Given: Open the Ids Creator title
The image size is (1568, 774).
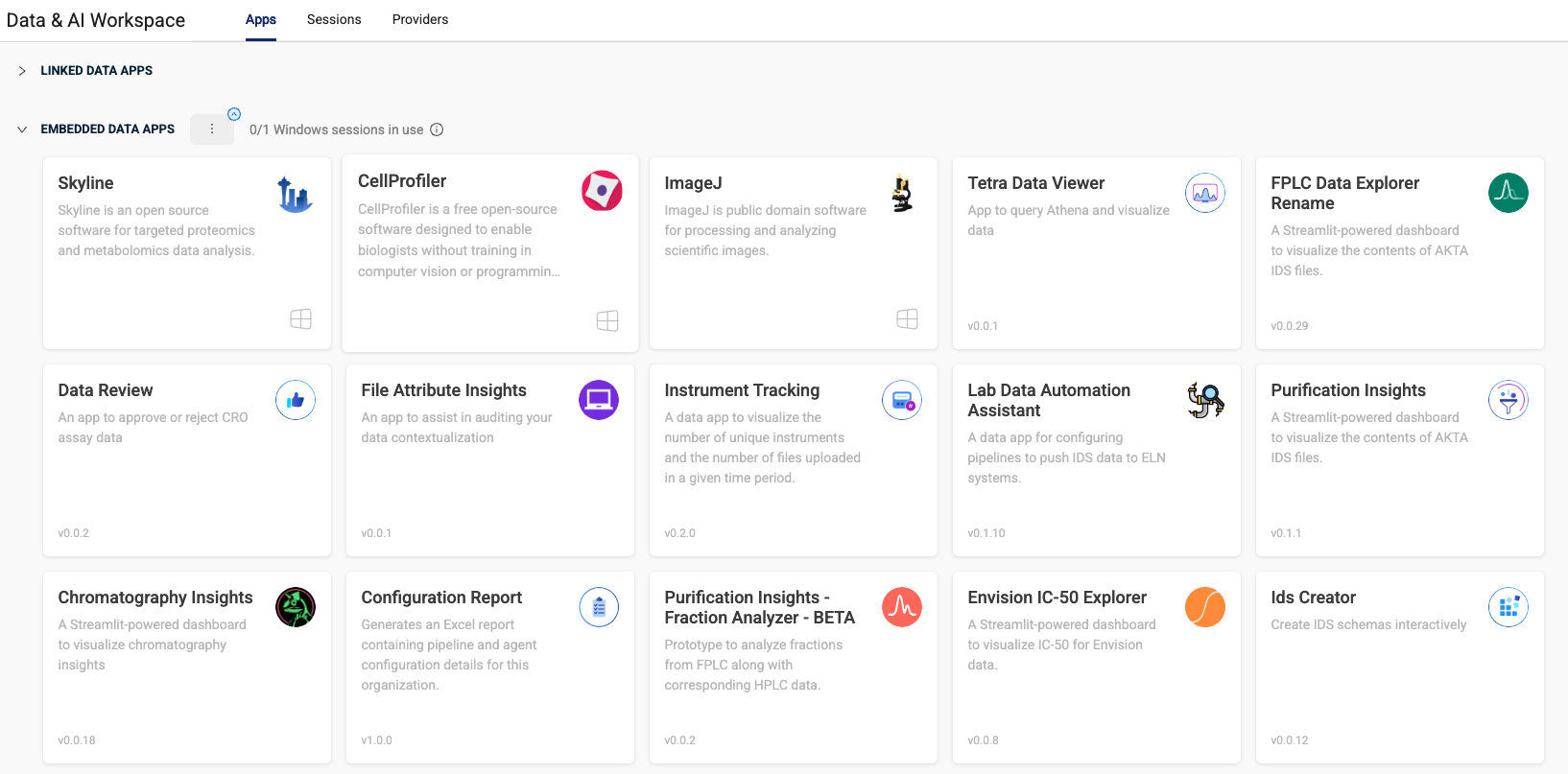Looking at the screenshot, I should [x=1314, y=598].
